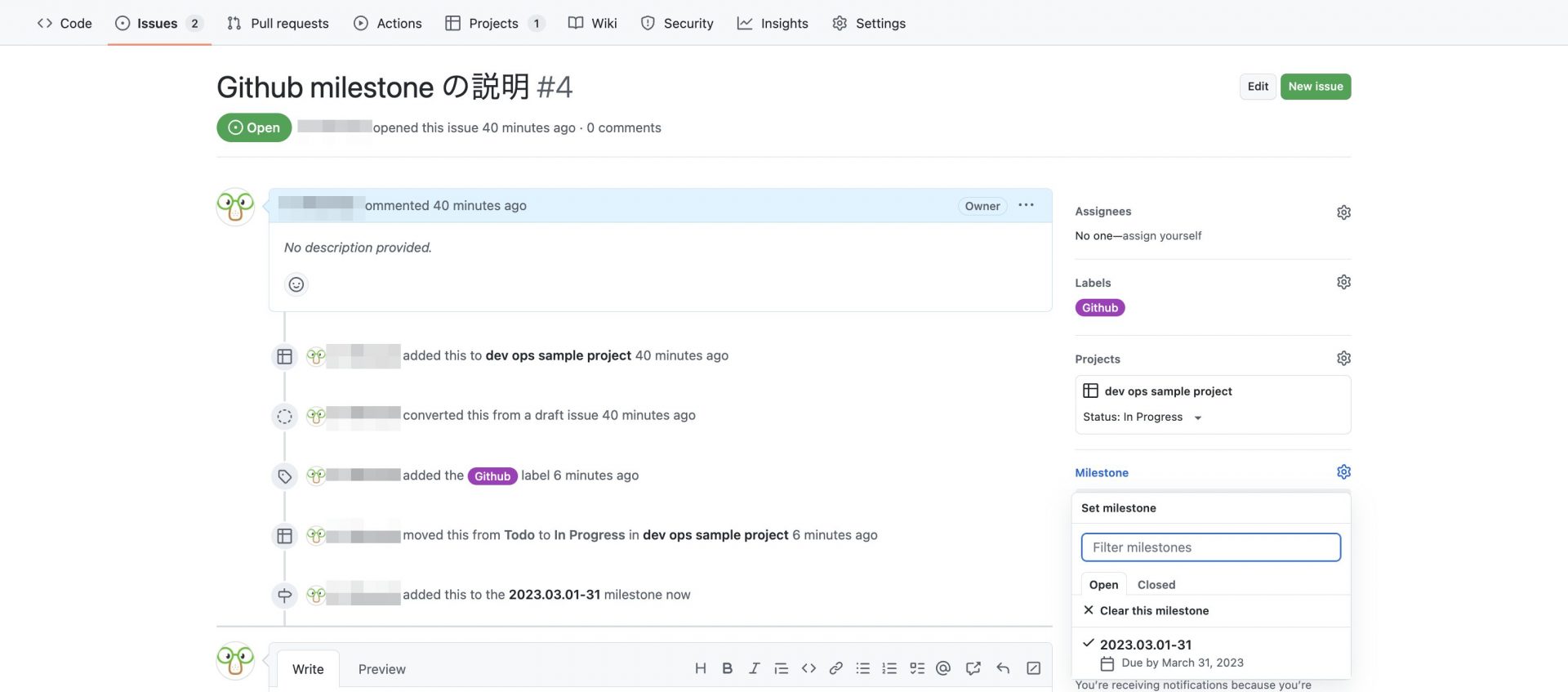Viewport: 1568px width, 692px height.
Task: Mention a user with the @ icon
Action: pyautogui.click(x=943, y=668)
